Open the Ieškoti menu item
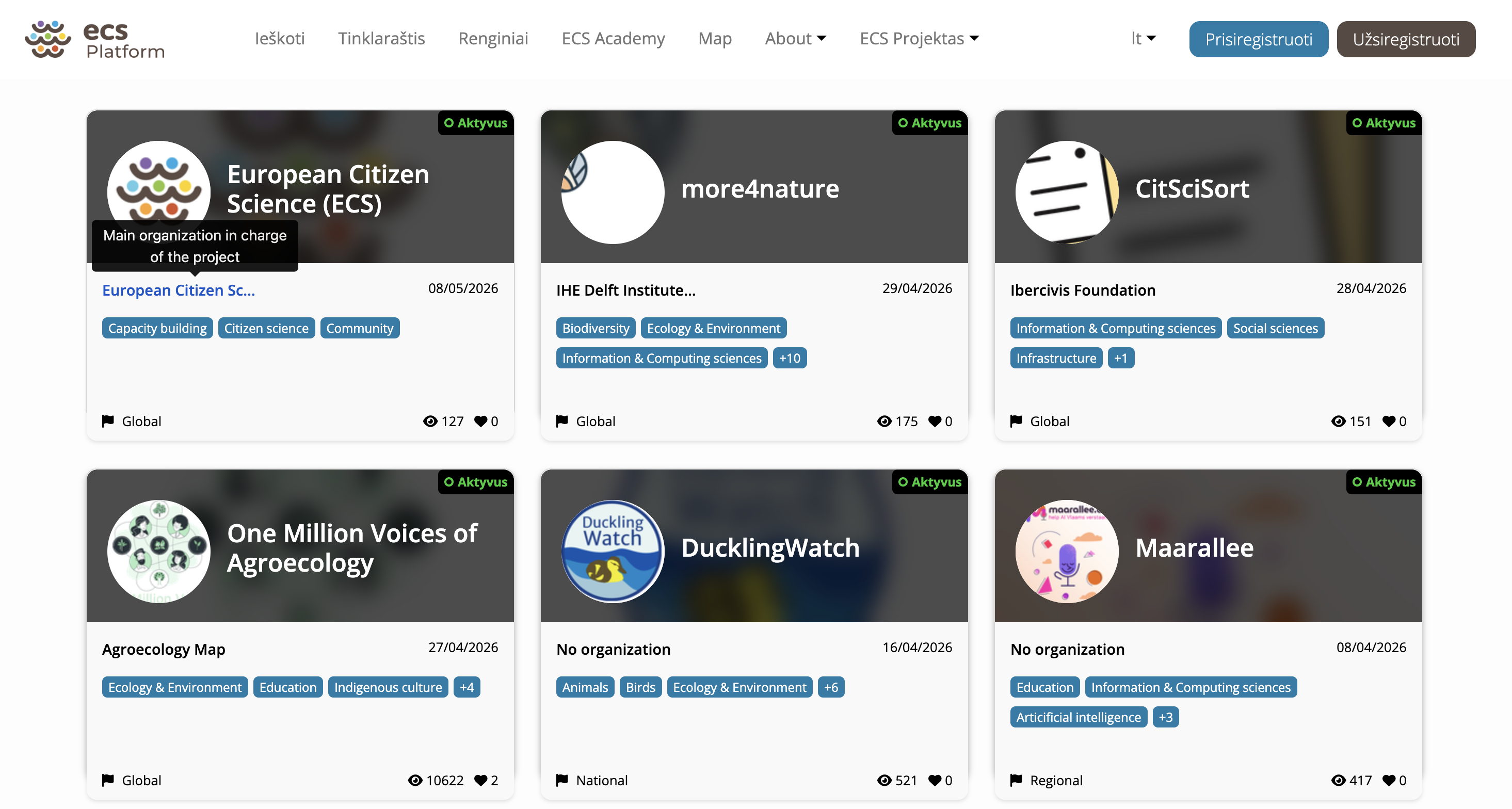 click(279, 39)
